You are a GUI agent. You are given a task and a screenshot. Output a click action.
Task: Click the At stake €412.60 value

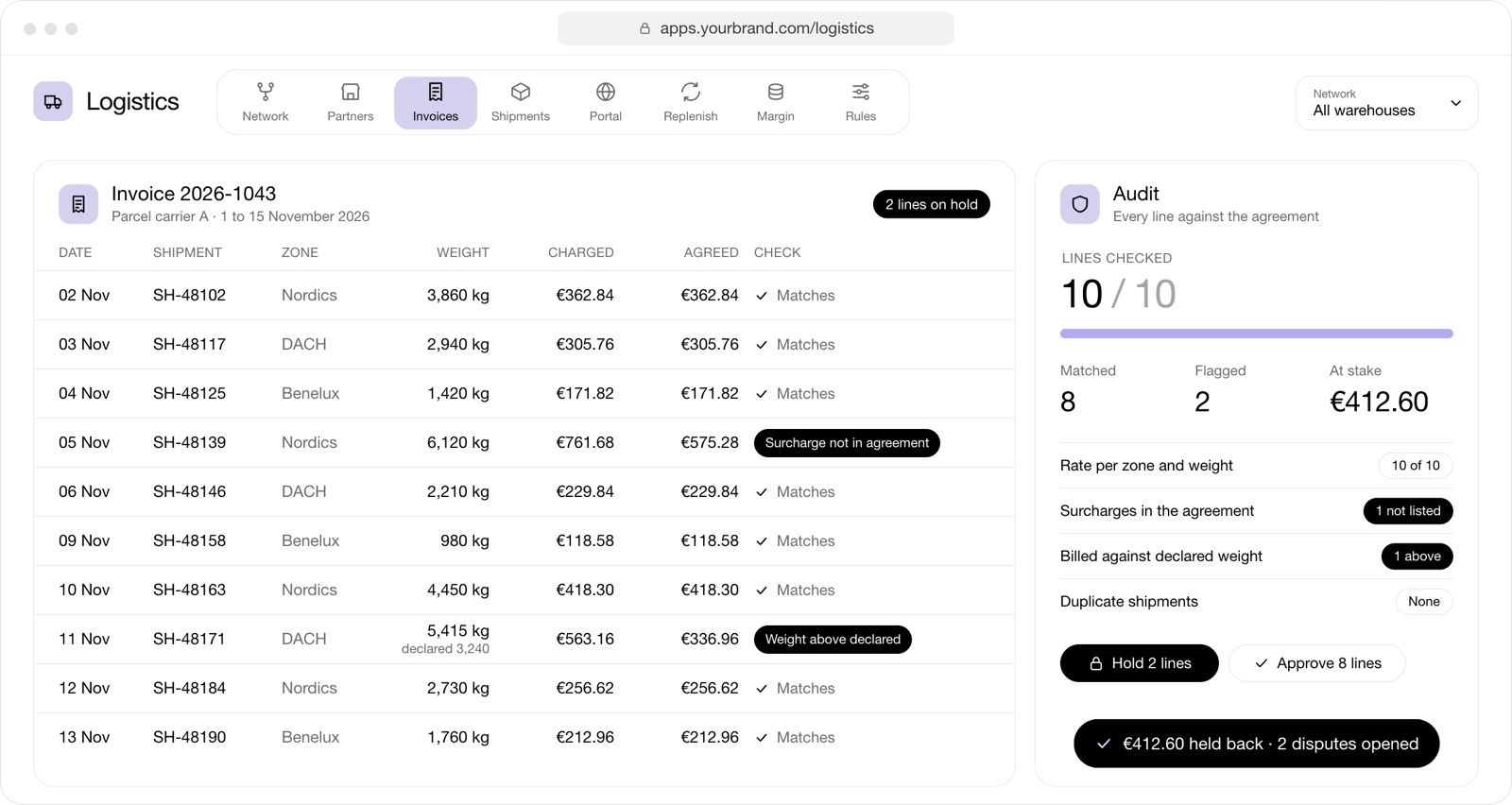tap(1379, 402)
